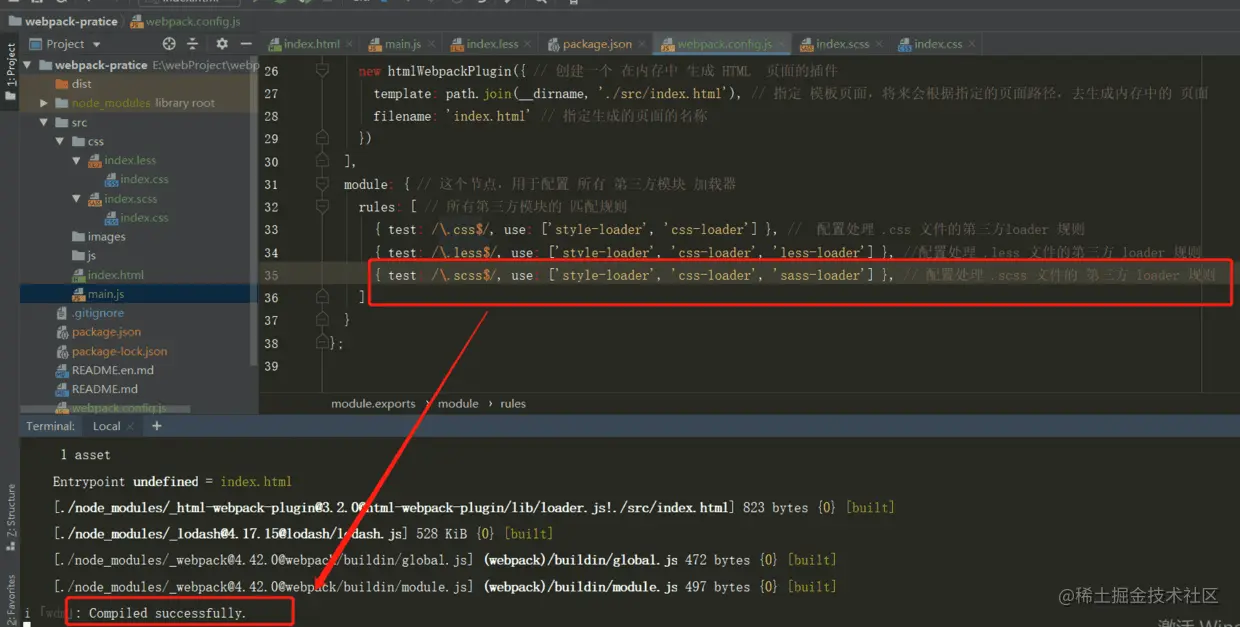Open the 1: Project tool window tab

(x=10, y=72)
